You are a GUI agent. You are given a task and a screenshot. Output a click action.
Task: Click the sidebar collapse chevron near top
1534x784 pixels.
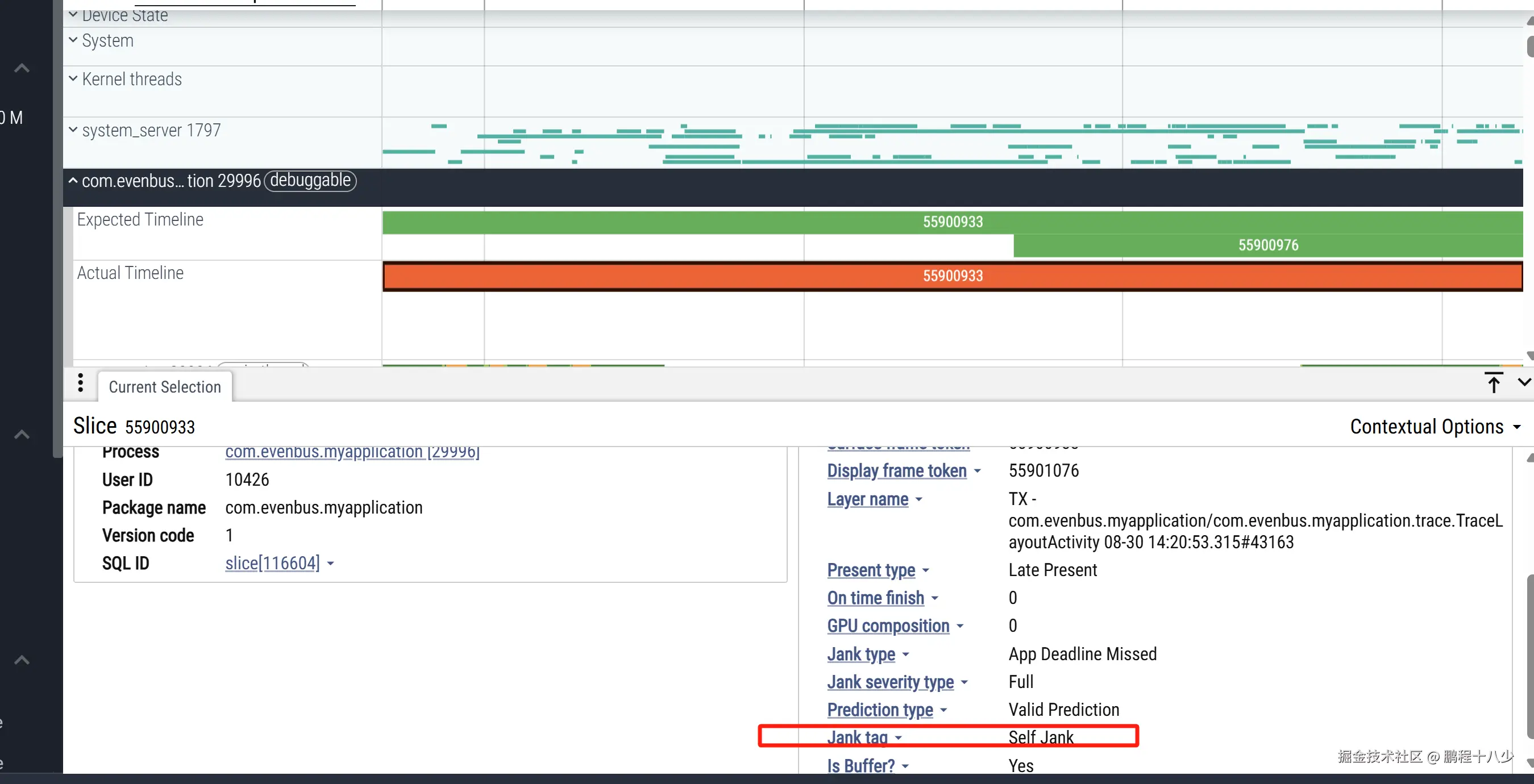click(x=22, y=69)
